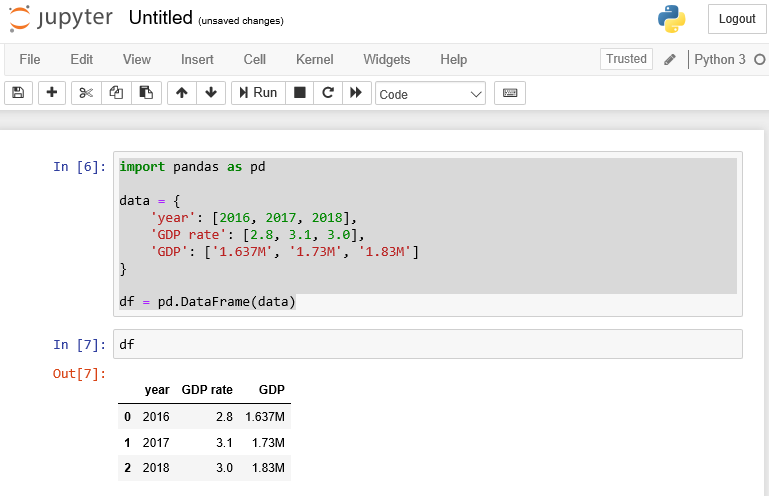Click the Logout button

737,19
